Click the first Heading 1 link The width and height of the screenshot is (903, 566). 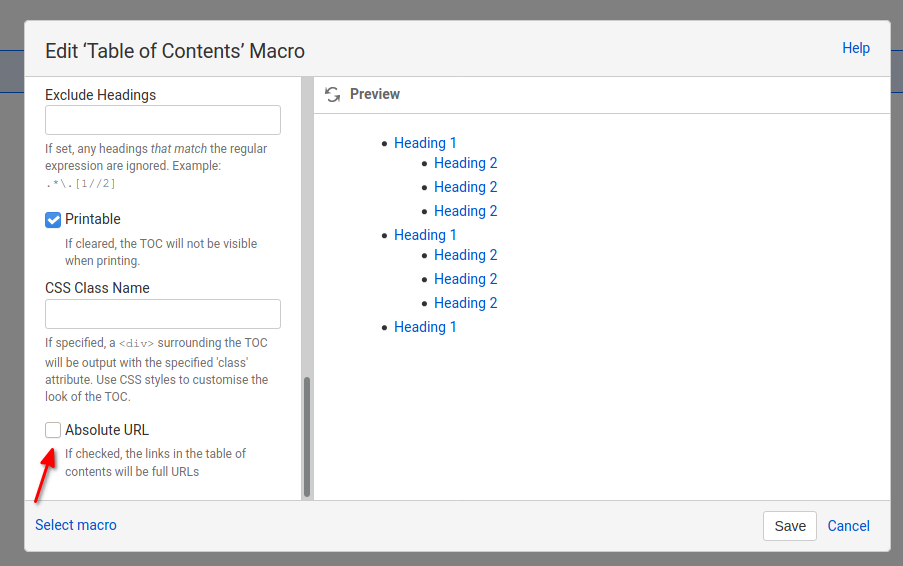pyautogui.click(x=425, y=143)
